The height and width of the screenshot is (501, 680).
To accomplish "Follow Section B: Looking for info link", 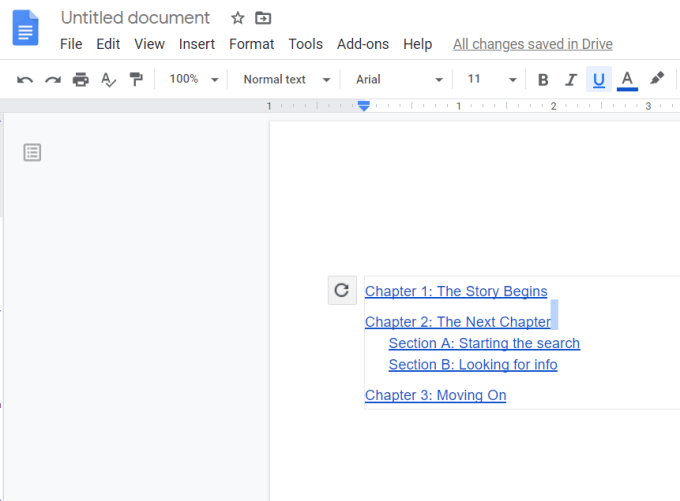I will tap(473, 364).
